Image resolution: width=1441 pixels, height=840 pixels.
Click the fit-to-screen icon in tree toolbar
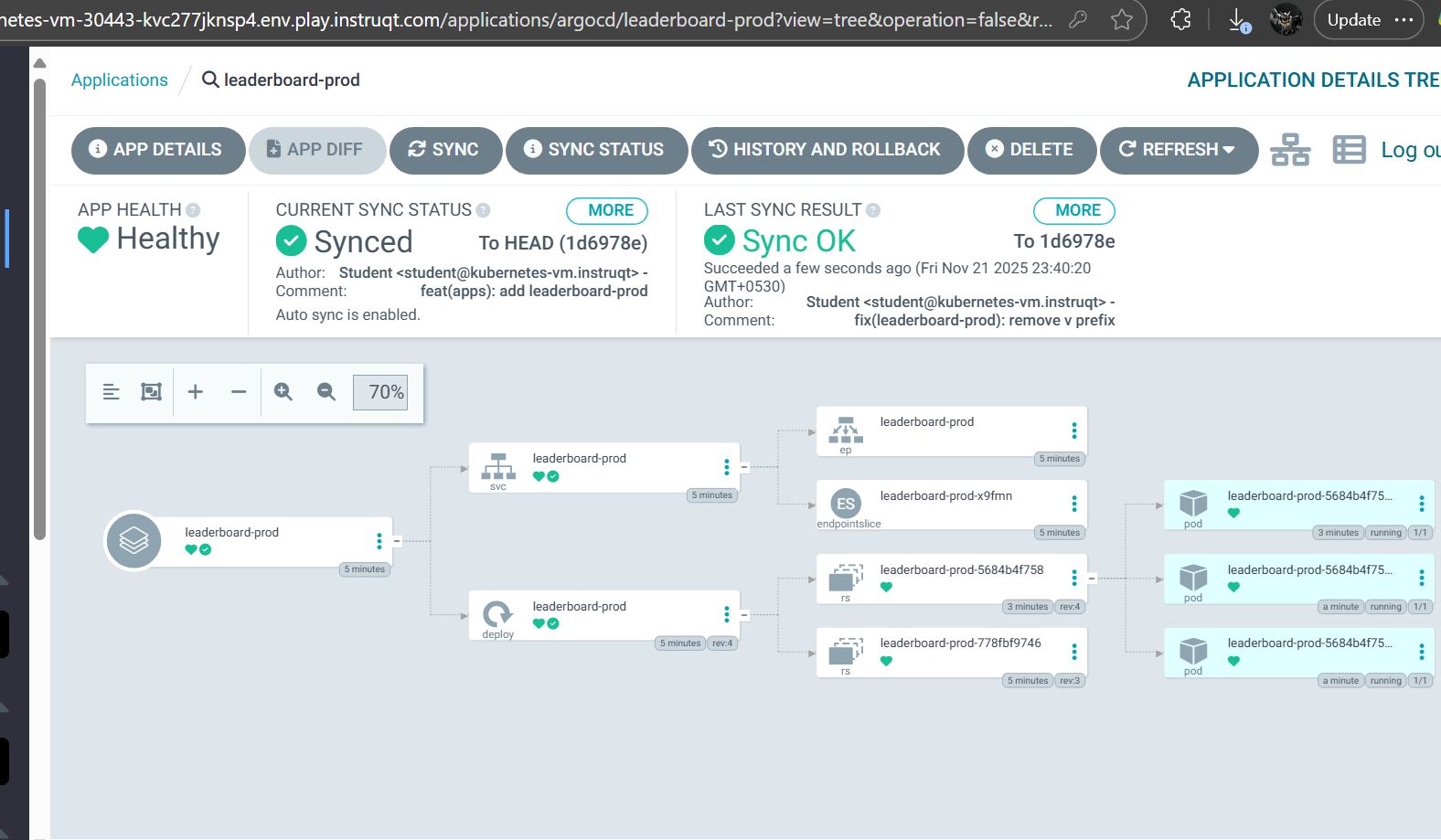[x=151, y=392]
